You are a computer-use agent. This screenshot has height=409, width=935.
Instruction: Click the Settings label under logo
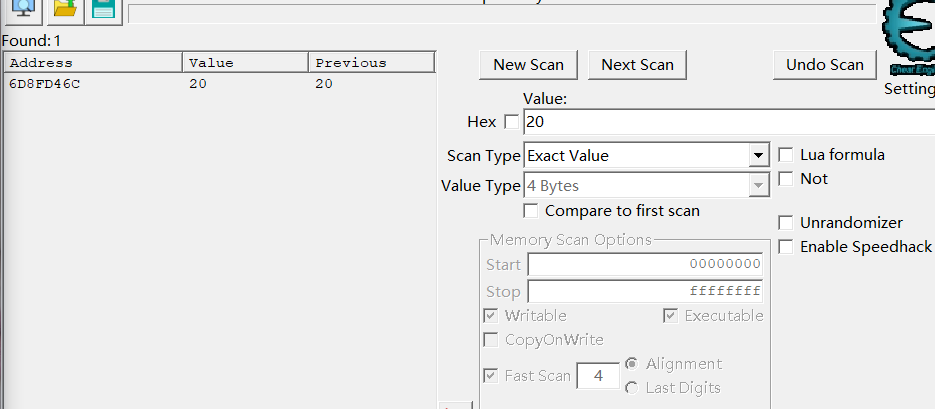(x=909, y=89)
